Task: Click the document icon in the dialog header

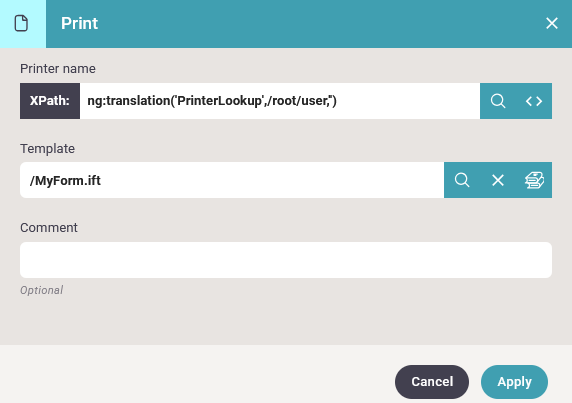Action: (x=21, y=23)
